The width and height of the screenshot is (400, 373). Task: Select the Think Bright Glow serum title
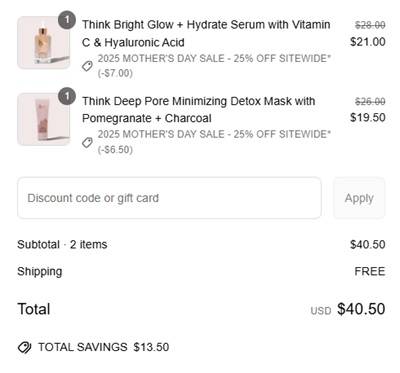[x=206, y=33]
